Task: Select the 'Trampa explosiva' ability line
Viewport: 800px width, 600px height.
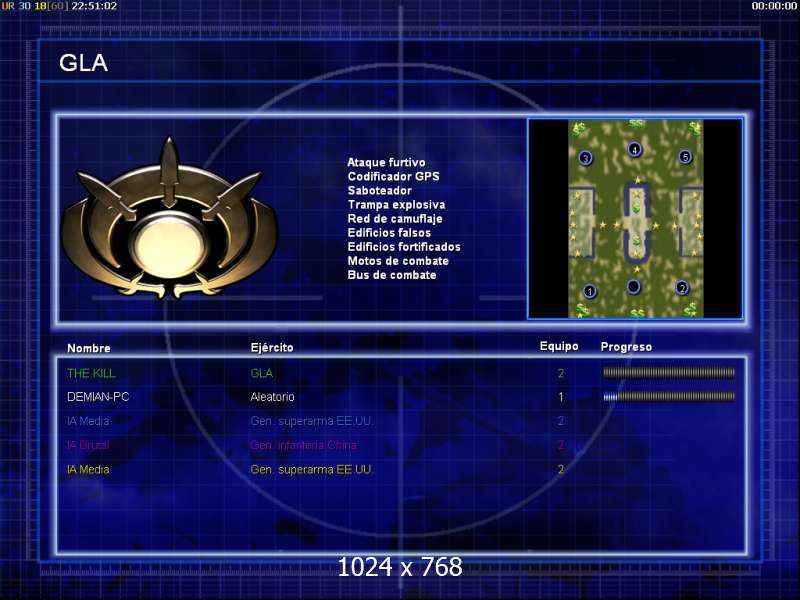Action: coord(396,205)
